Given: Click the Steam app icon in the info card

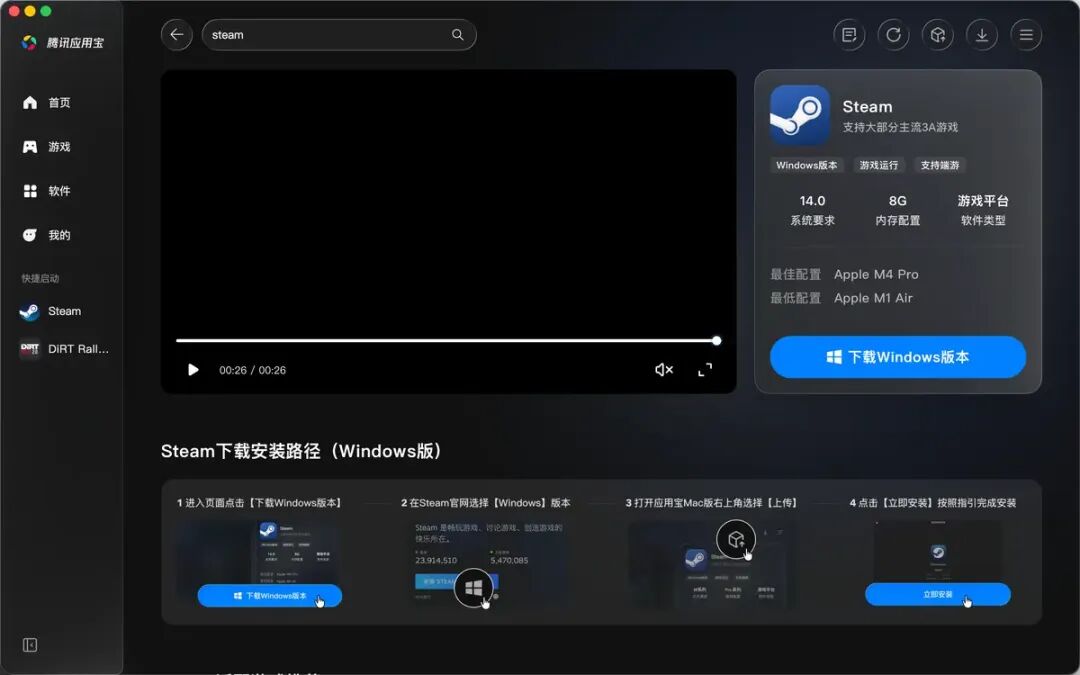Looking at the screenshot, I should click(x=800, y=115).
